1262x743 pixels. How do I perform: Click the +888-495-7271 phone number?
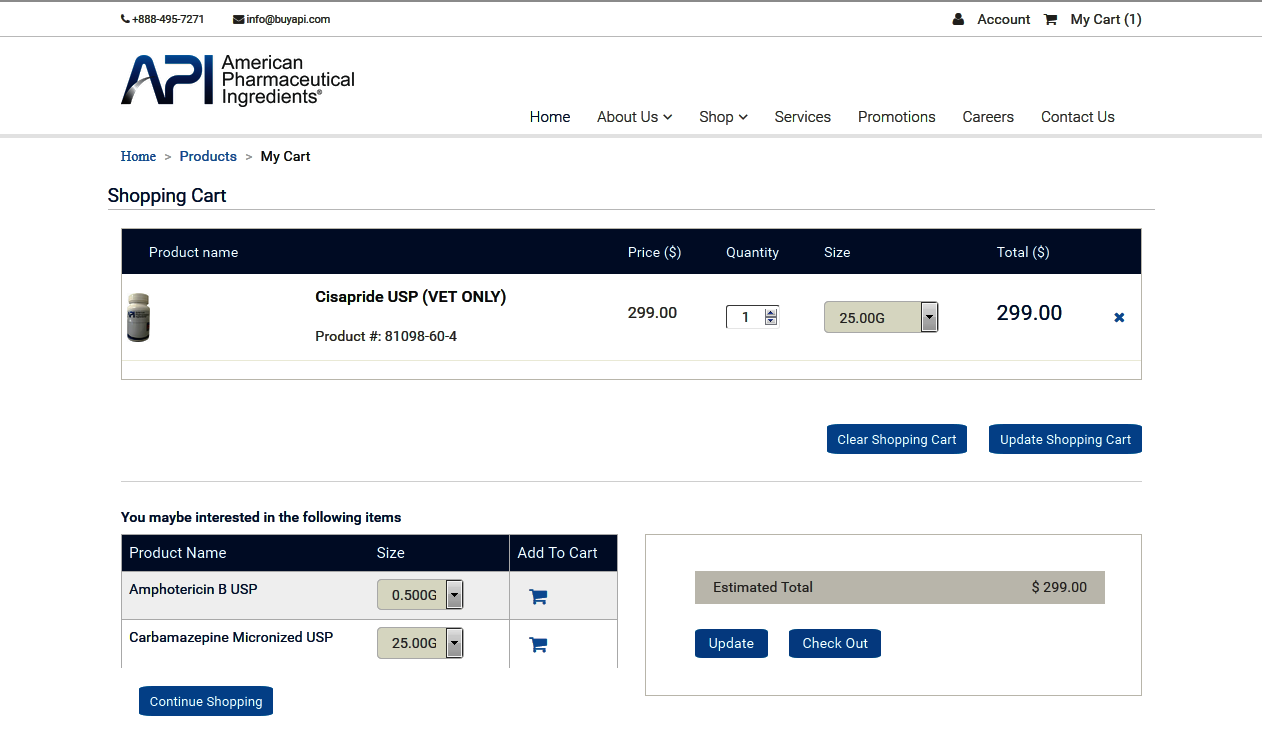coord(168,19)
